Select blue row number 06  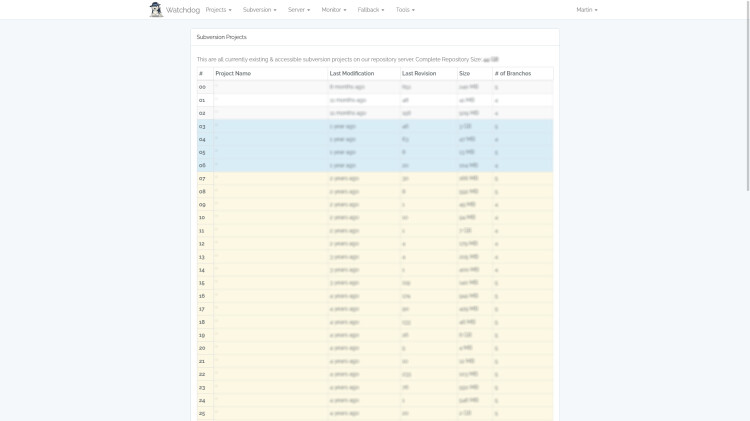[x=375, y=166]
